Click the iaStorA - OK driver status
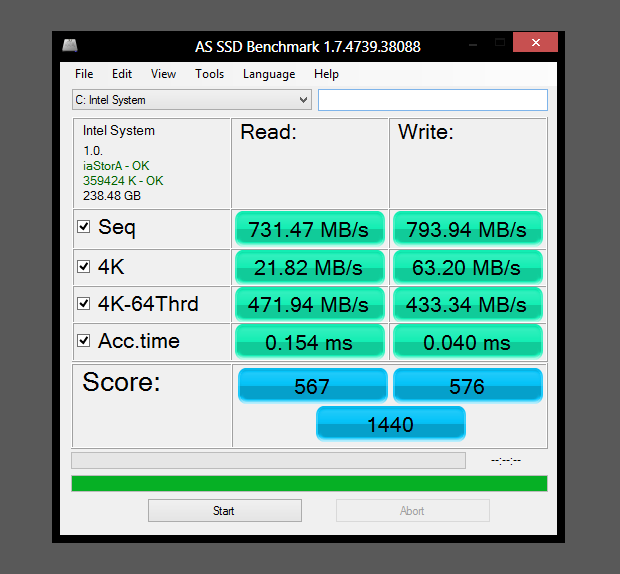The height and width of the screenshot is (574, 620). pos(116,166)
